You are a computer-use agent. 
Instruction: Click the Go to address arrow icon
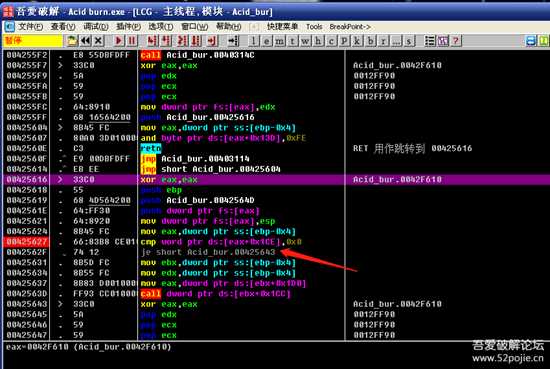pos(233,41)
